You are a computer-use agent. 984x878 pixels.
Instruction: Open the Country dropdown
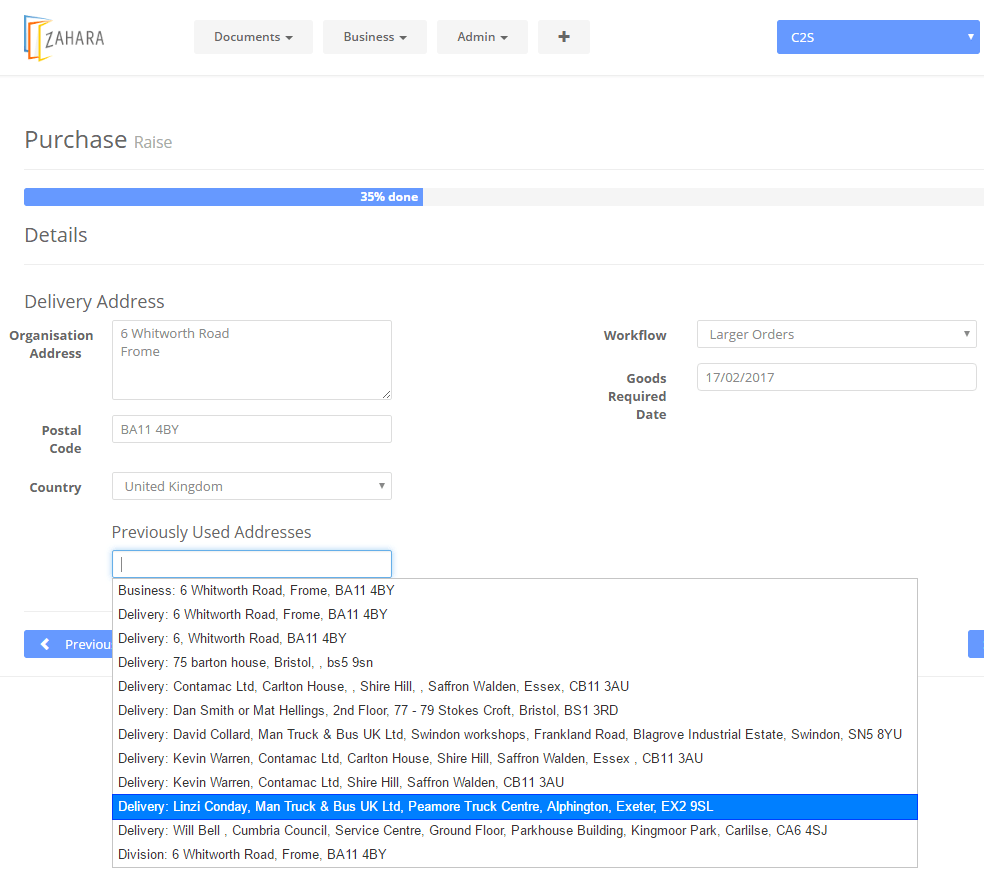coord(252,486)
